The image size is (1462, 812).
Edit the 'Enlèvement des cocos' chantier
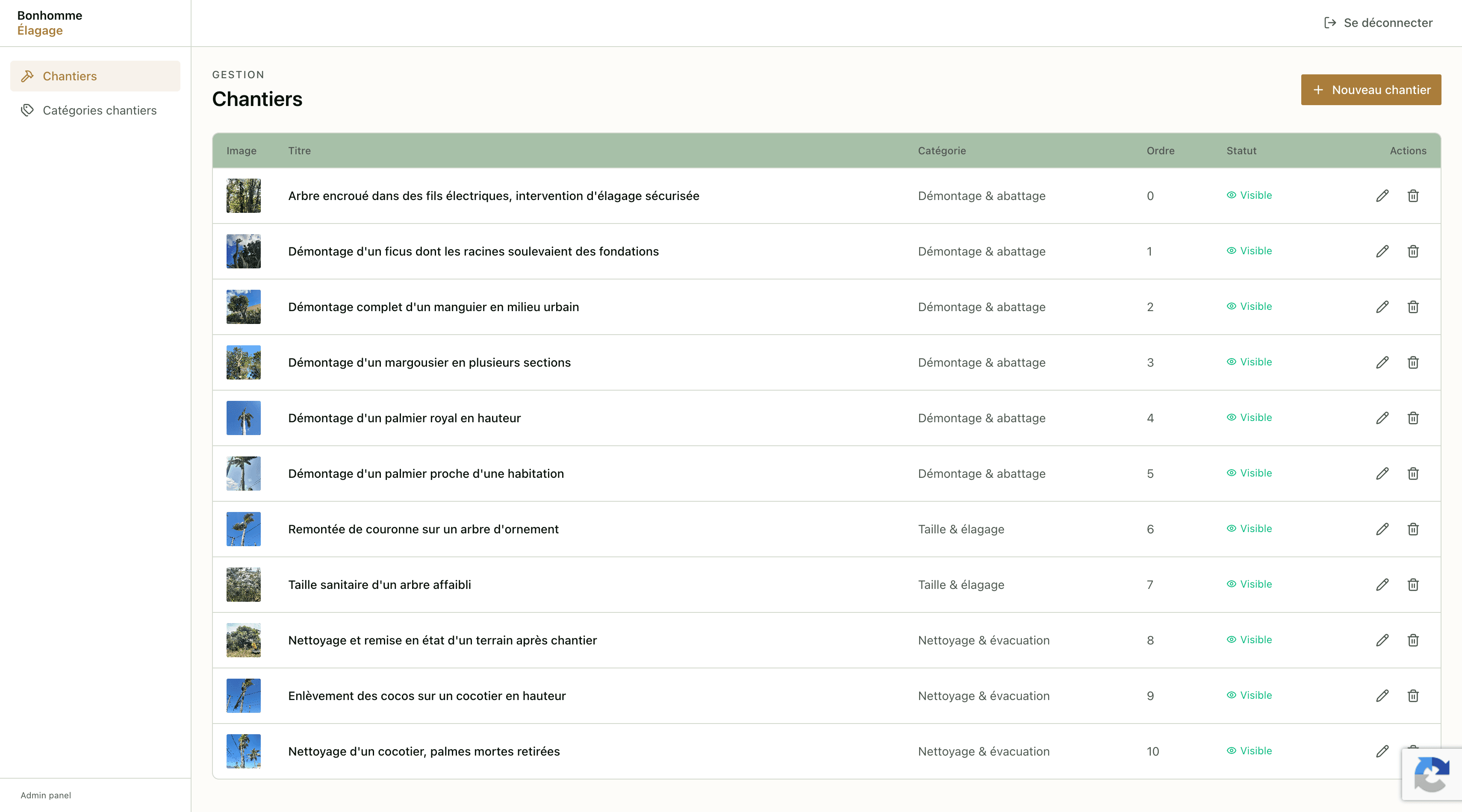pos(1382,696)
